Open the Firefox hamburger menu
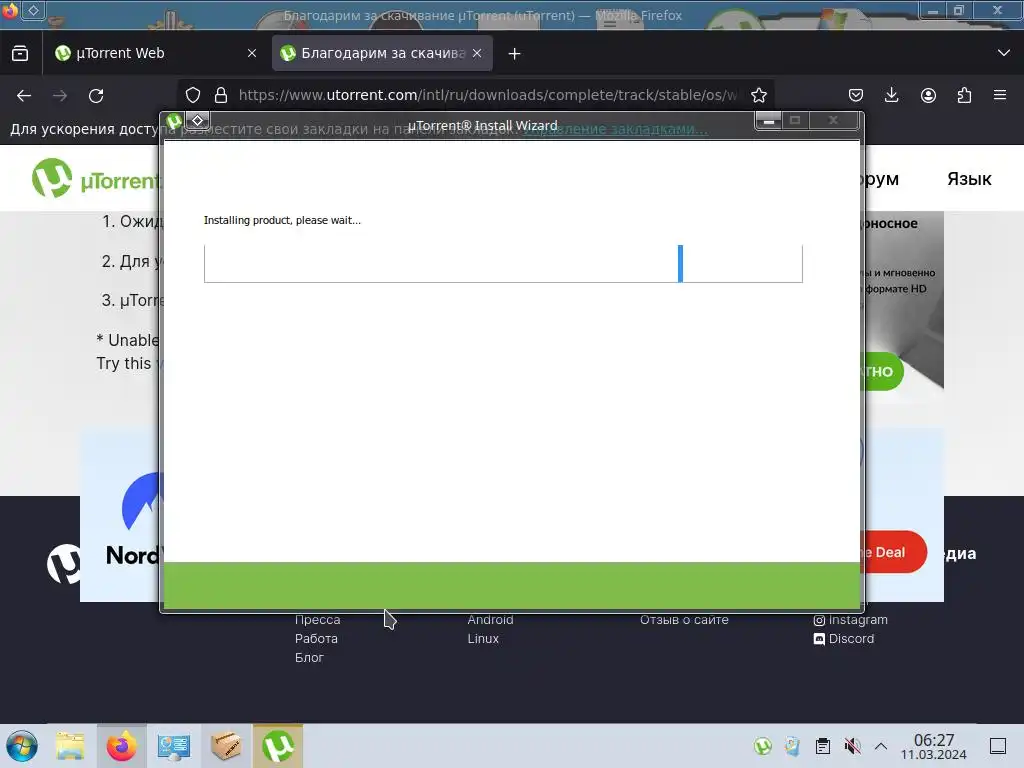Screen dimensions: 1024x768 [1000, 95]
